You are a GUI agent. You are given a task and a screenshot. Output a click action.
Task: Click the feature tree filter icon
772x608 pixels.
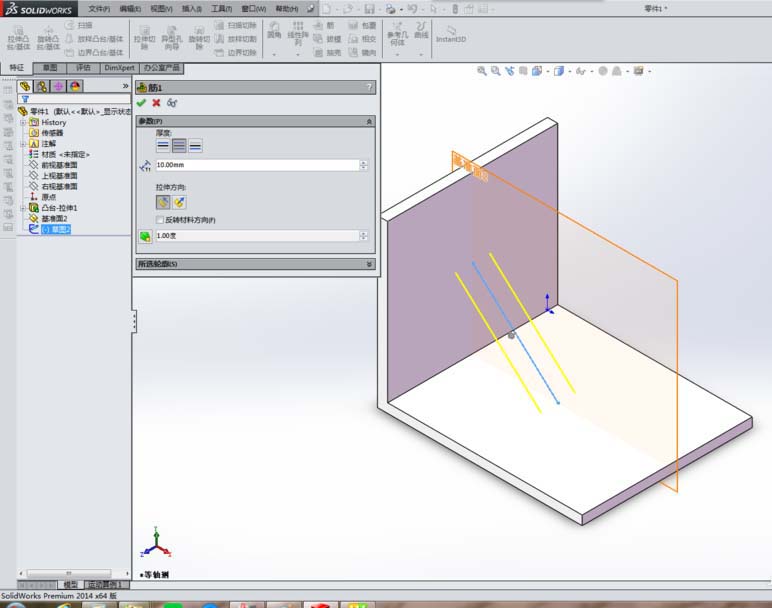[25, 99]
